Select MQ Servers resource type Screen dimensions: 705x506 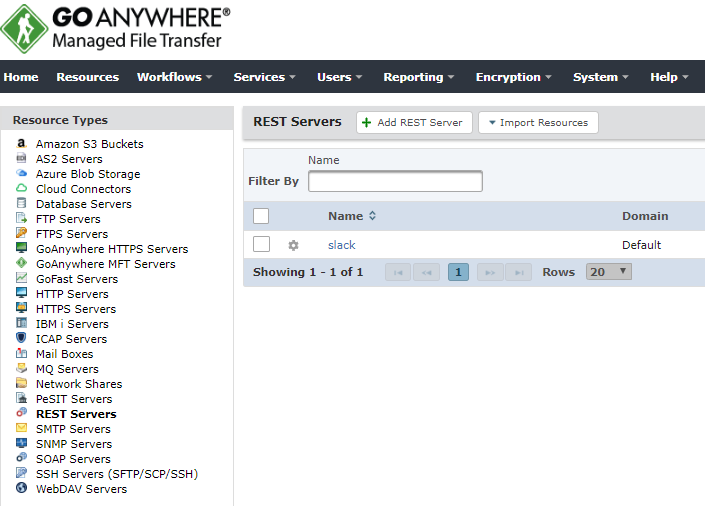(x=67, y=369)
